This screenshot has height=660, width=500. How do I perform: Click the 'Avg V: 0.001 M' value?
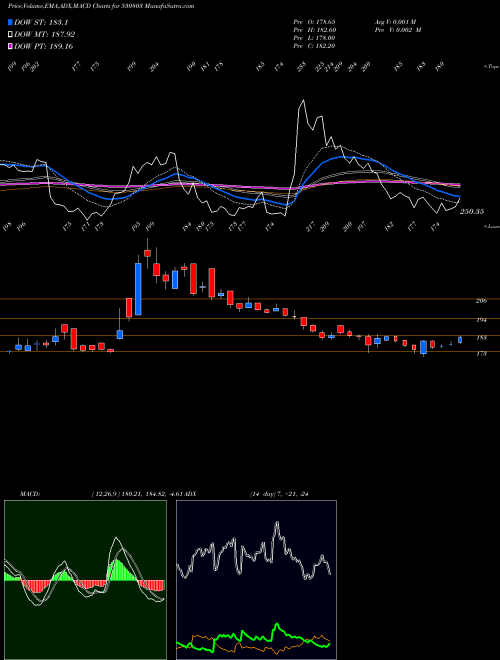pyautogui.click(x=395, y=21)
